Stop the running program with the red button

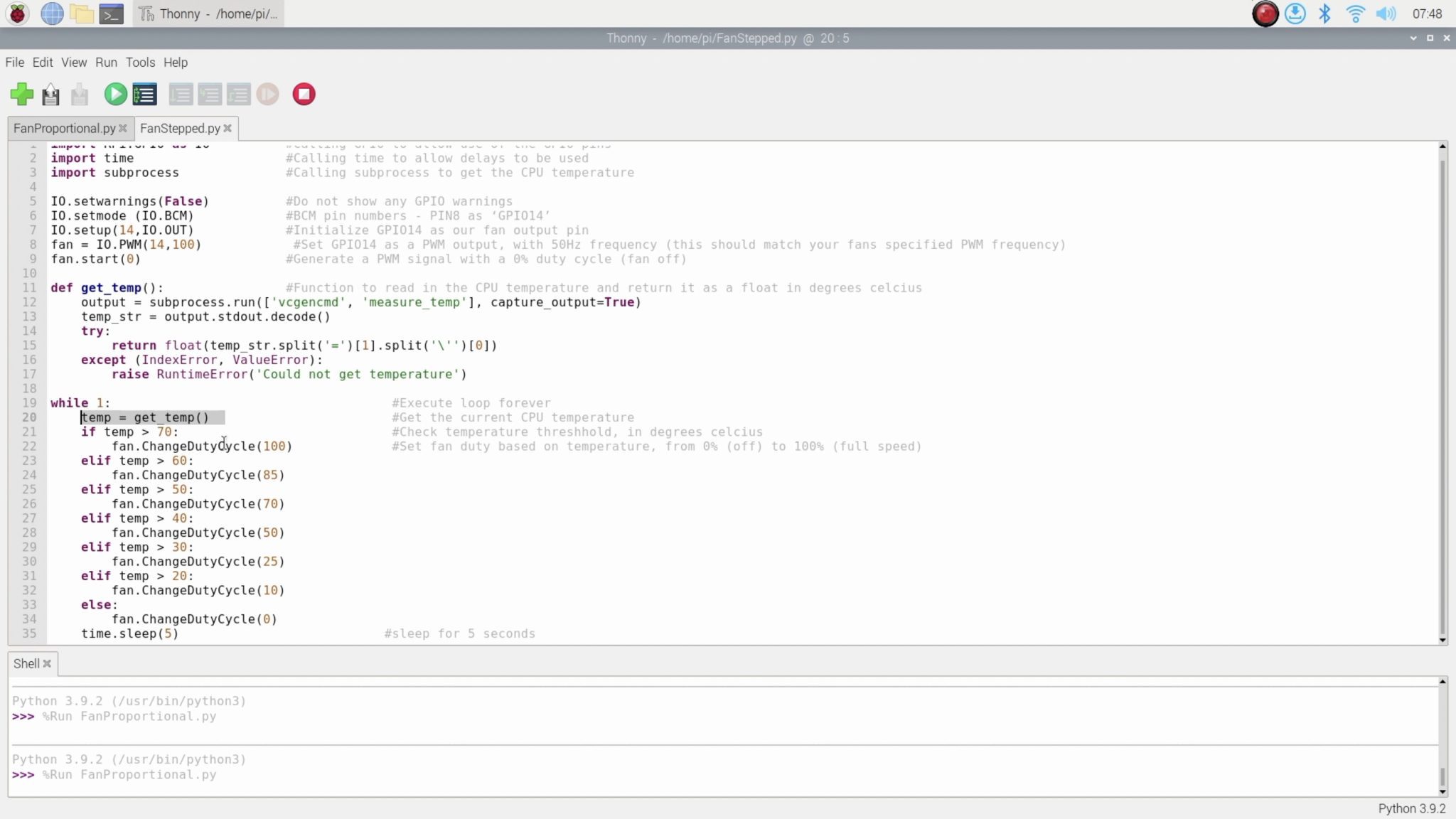[x=304, y=94]
